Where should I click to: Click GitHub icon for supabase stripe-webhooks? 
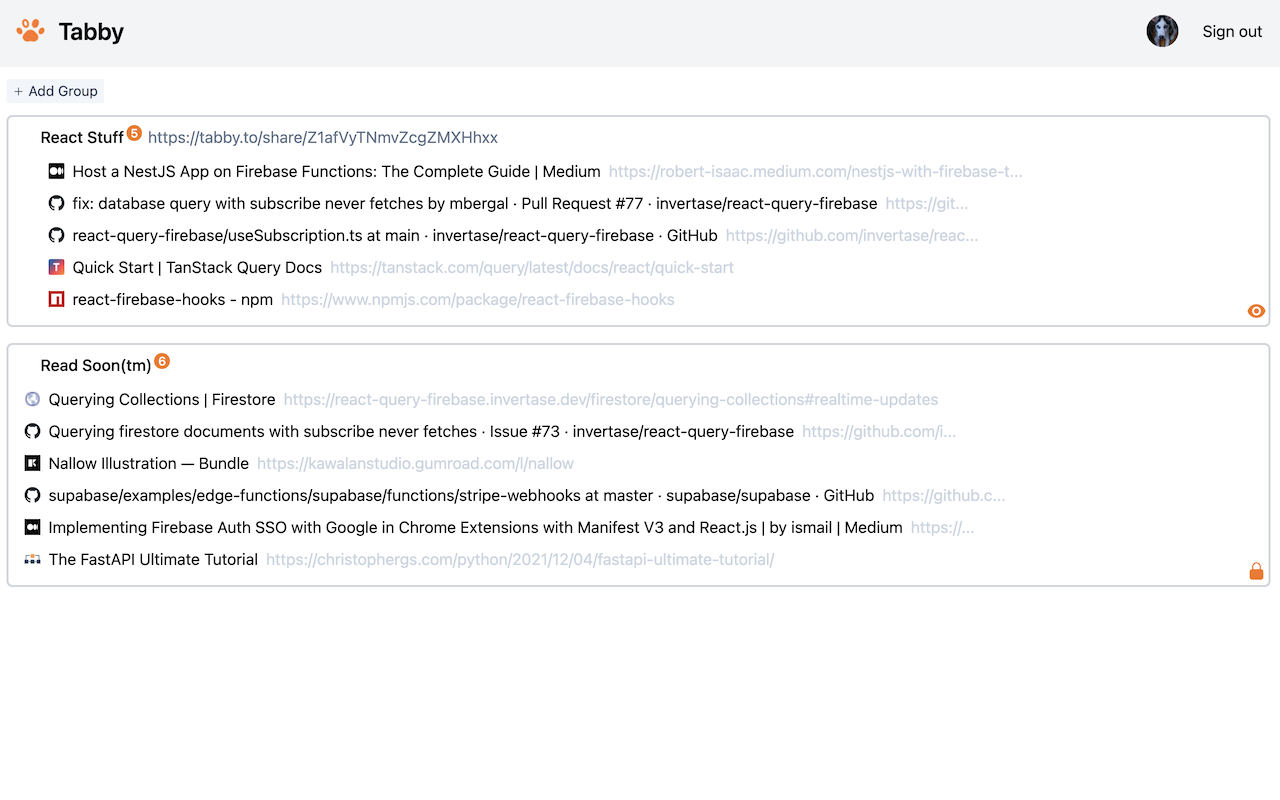32,495
